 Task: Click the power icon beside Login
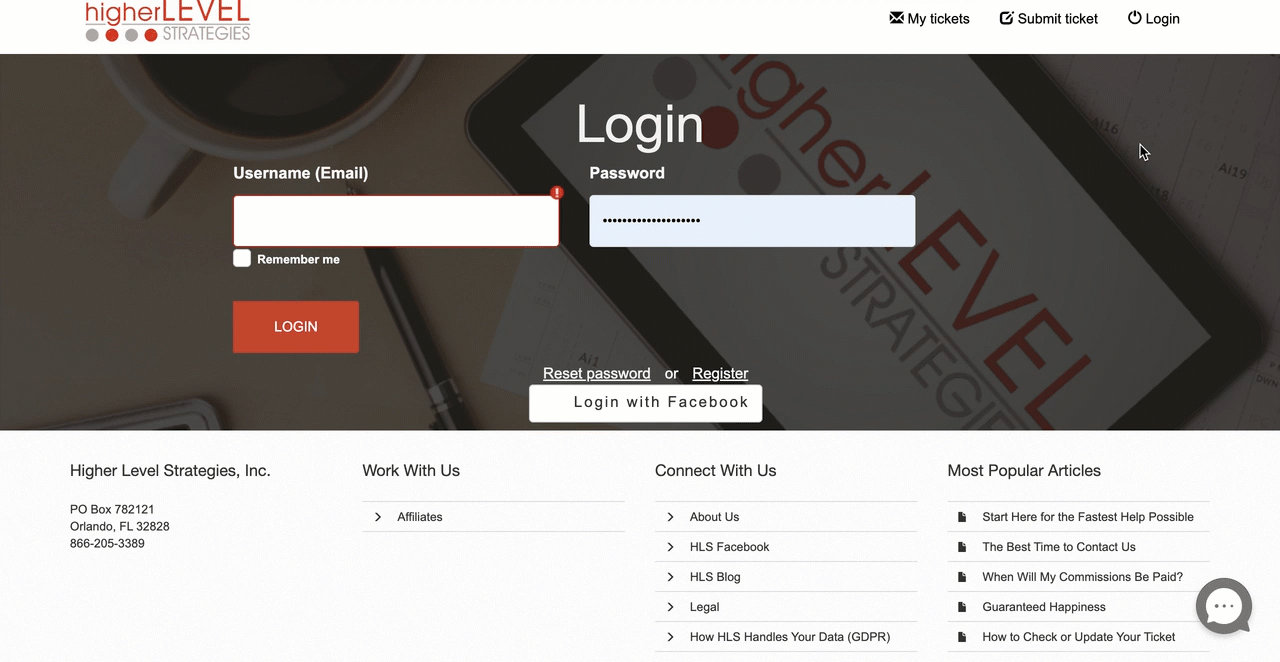(1134, 18)
